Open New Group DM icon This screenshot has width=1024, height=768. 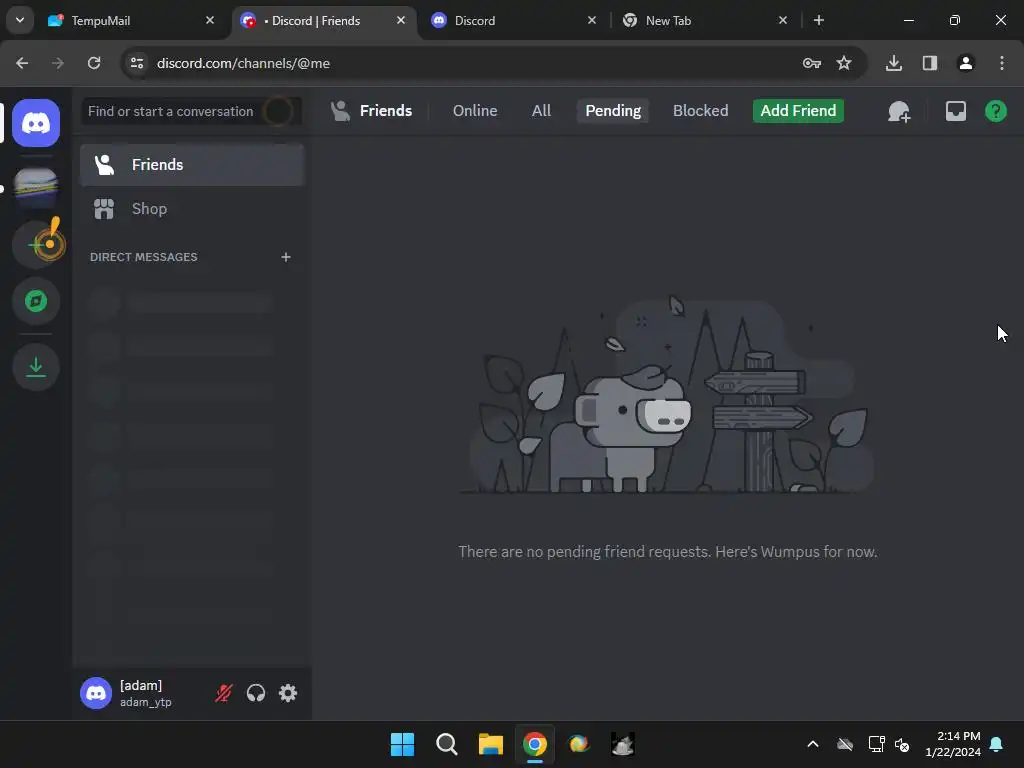[899, 112]
